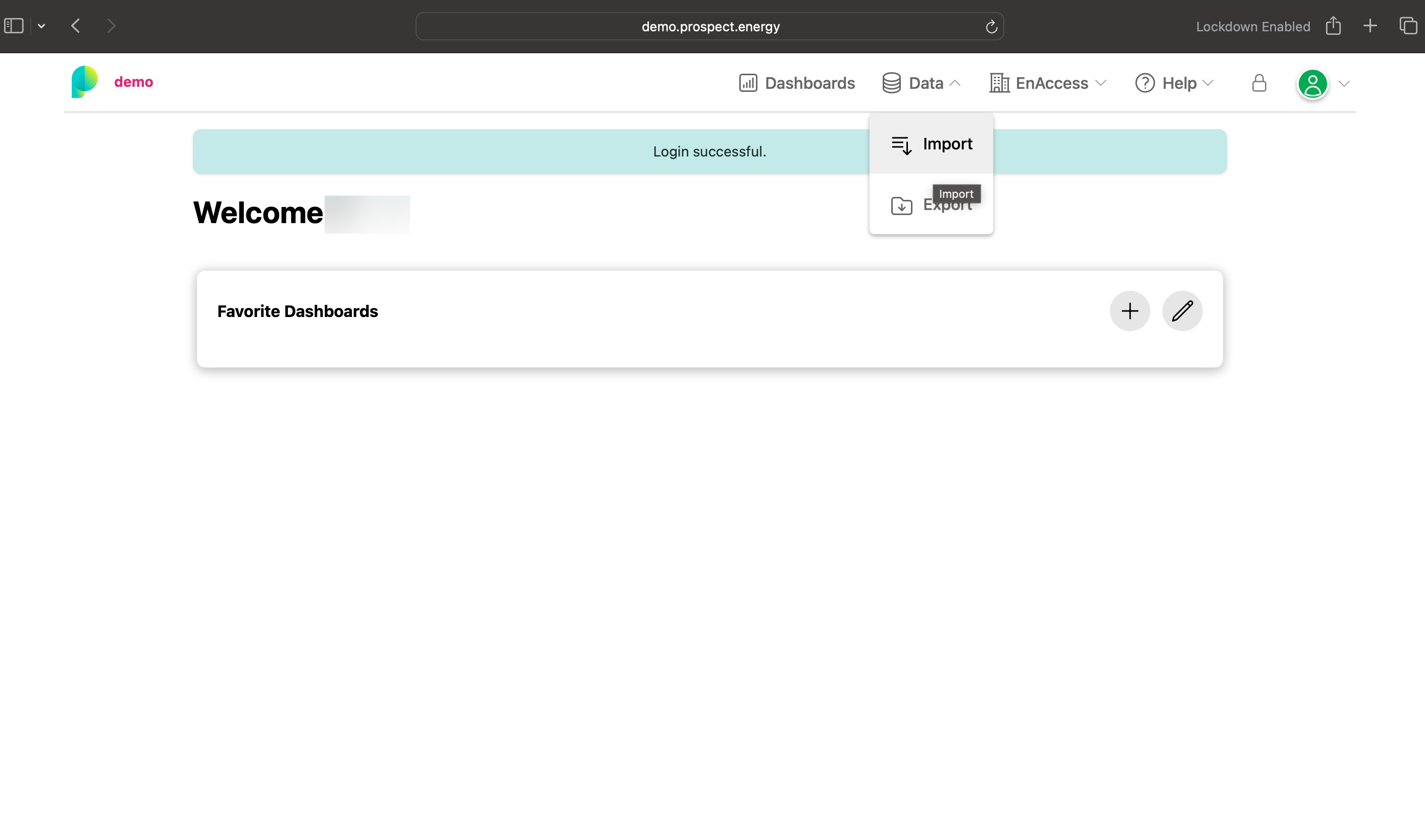Click the green user avatar
Image resolution: width=1425 pixels, height=840 pixels.
1312,84
